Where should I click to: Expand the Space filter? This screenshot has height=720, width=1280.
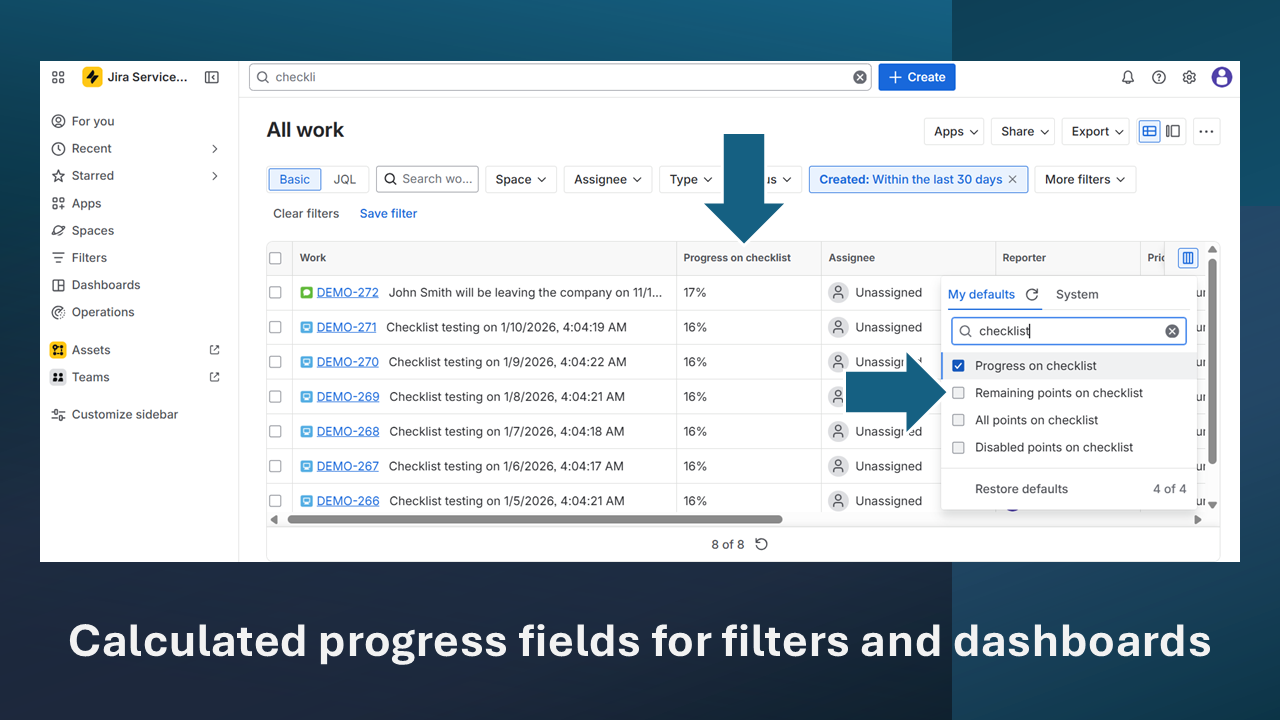[520, 179]
